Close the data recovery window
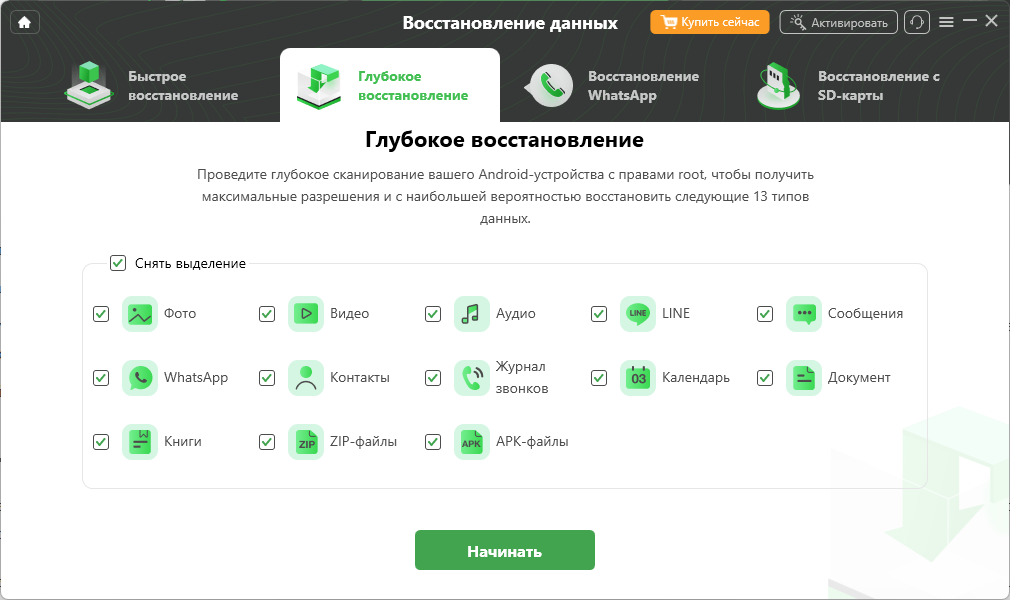This screenshot has height=600, width=1010. (991, 21)
